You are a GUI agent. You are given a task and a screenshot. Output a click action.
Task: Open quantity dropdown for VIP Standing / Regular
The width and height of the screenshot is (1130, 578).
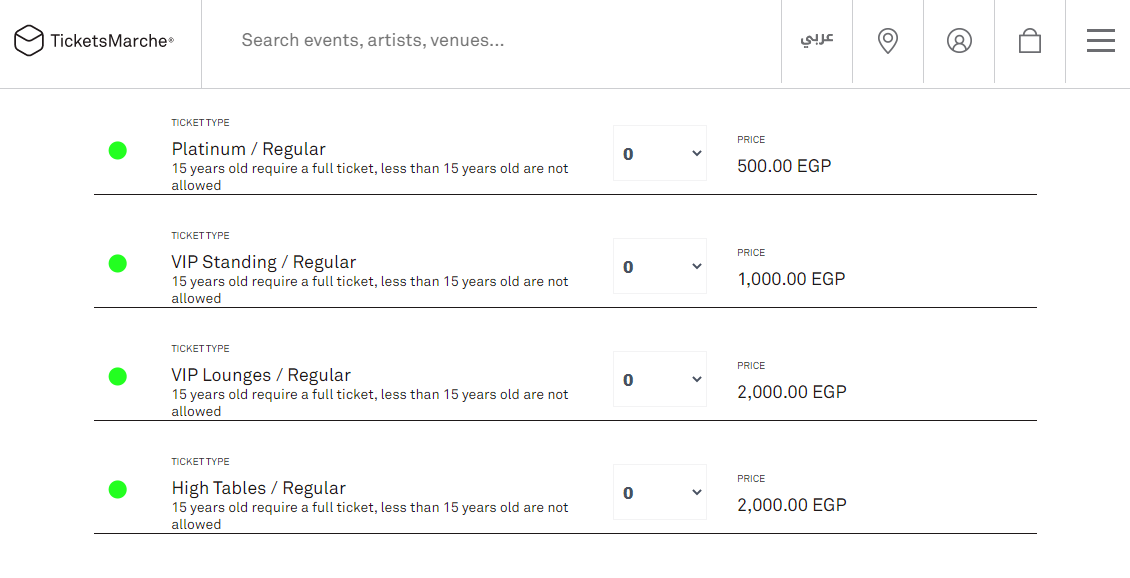click(x=660, y=267)
